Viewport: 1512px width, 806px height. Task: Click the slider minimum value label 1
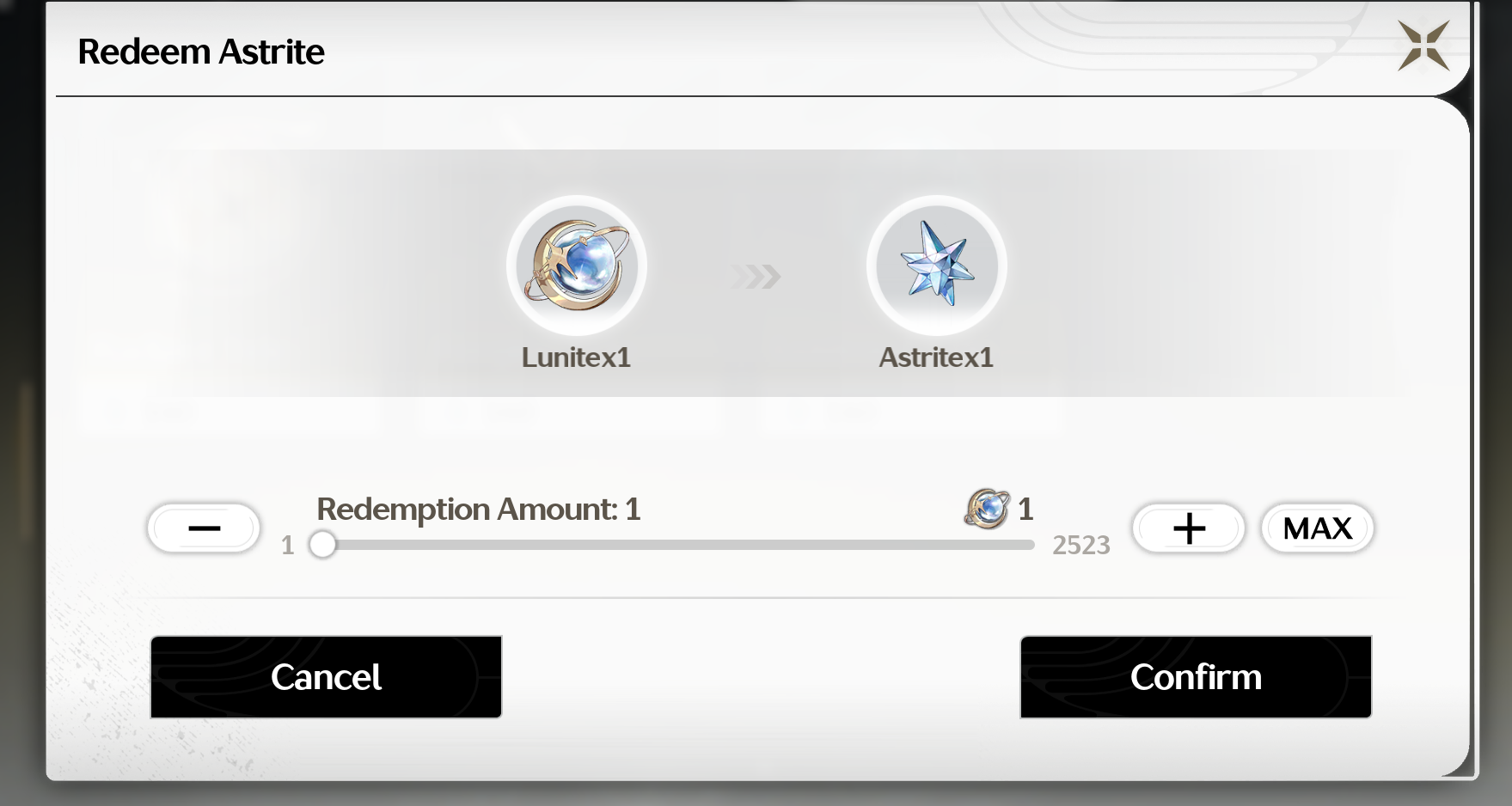288,545
